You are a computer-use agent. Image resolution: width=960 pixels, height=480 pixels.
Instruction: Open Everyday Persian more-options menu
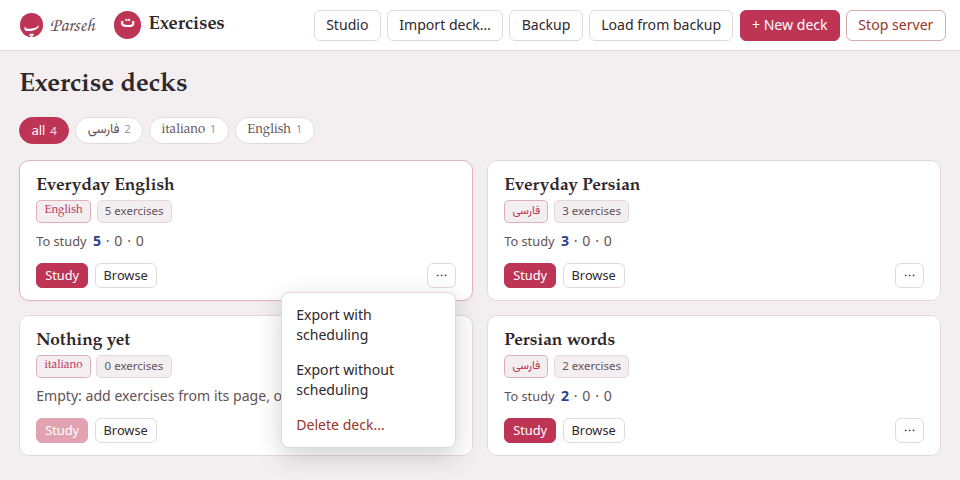[909, 276]
